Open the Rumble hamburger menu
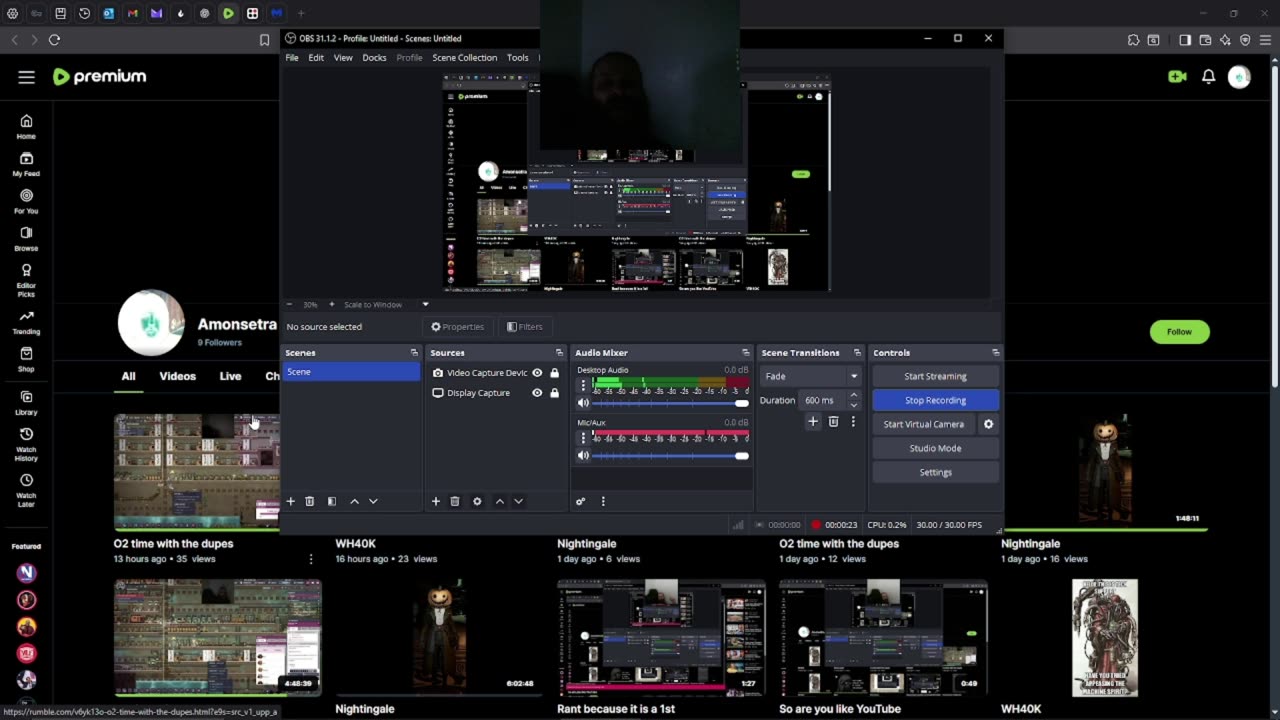The image size is (1280, 720). pyautogui.click(x=27, y=77)
